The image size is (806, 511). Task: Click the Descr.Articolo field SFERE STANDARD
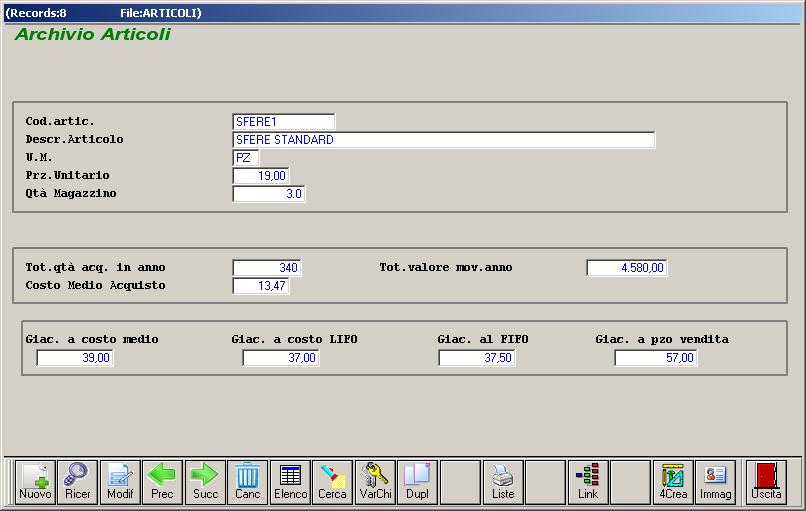click(444, 140)
